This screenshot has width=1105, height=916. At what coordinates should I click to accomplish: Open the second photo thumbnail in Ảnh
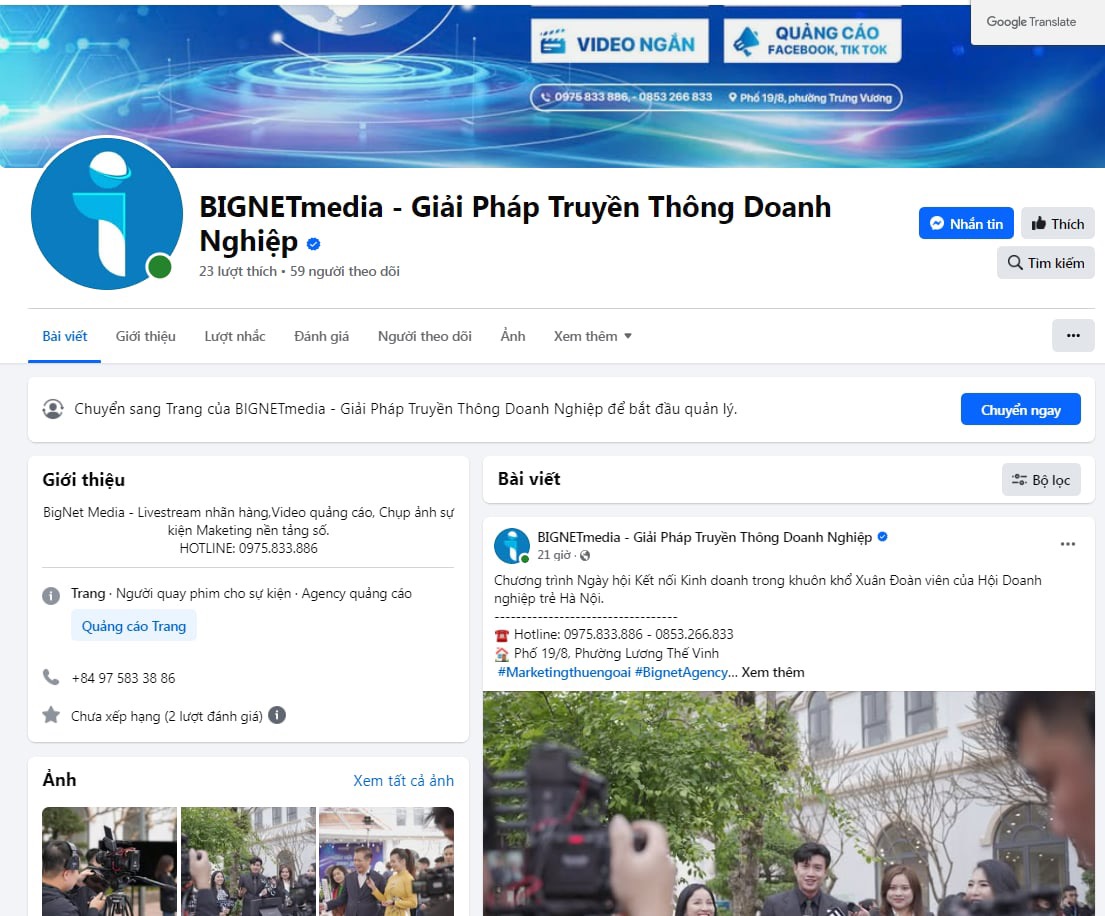[x=248, y=861]
